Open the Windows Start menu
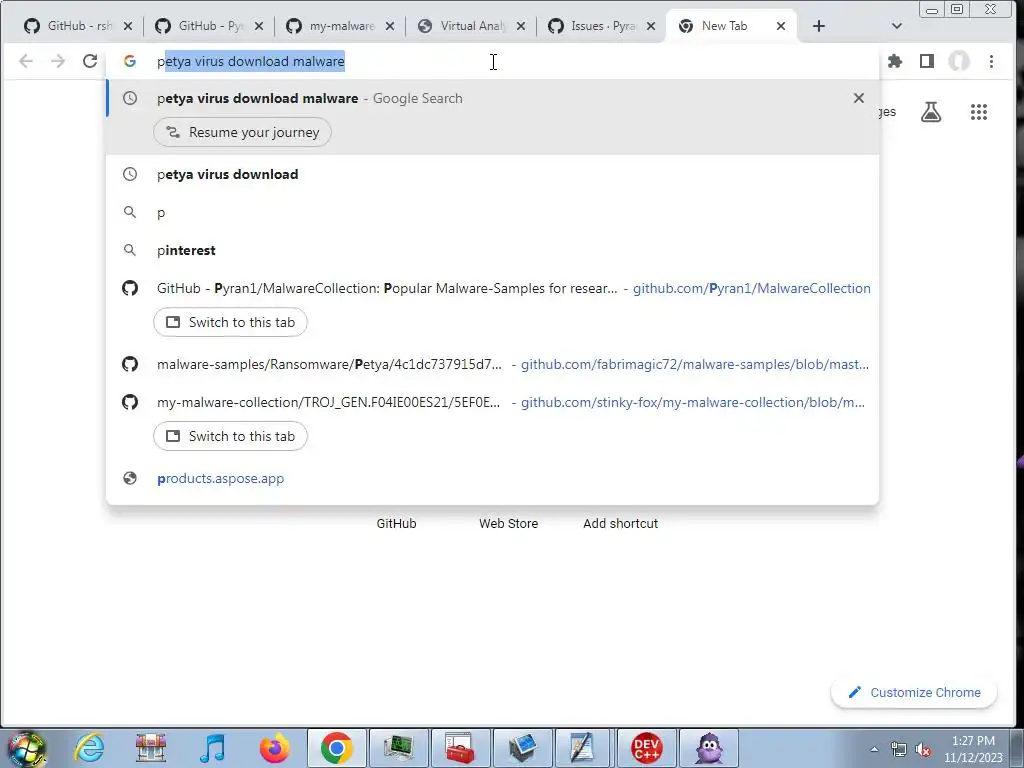The width and height of the screenshot is (1024, 768). pos(26,748)
